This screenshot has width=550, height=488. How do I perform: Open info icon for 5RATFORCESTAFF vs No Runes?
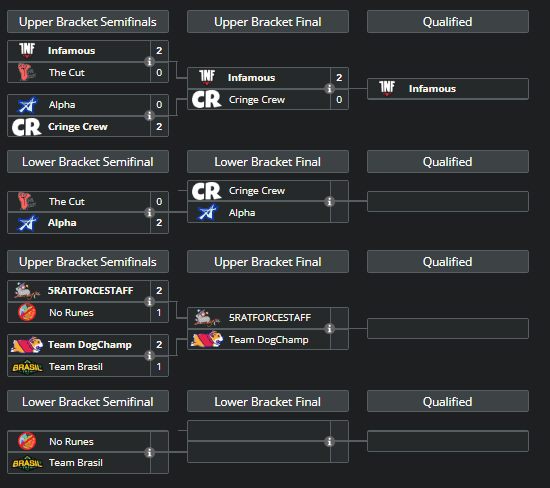[149, 301]
